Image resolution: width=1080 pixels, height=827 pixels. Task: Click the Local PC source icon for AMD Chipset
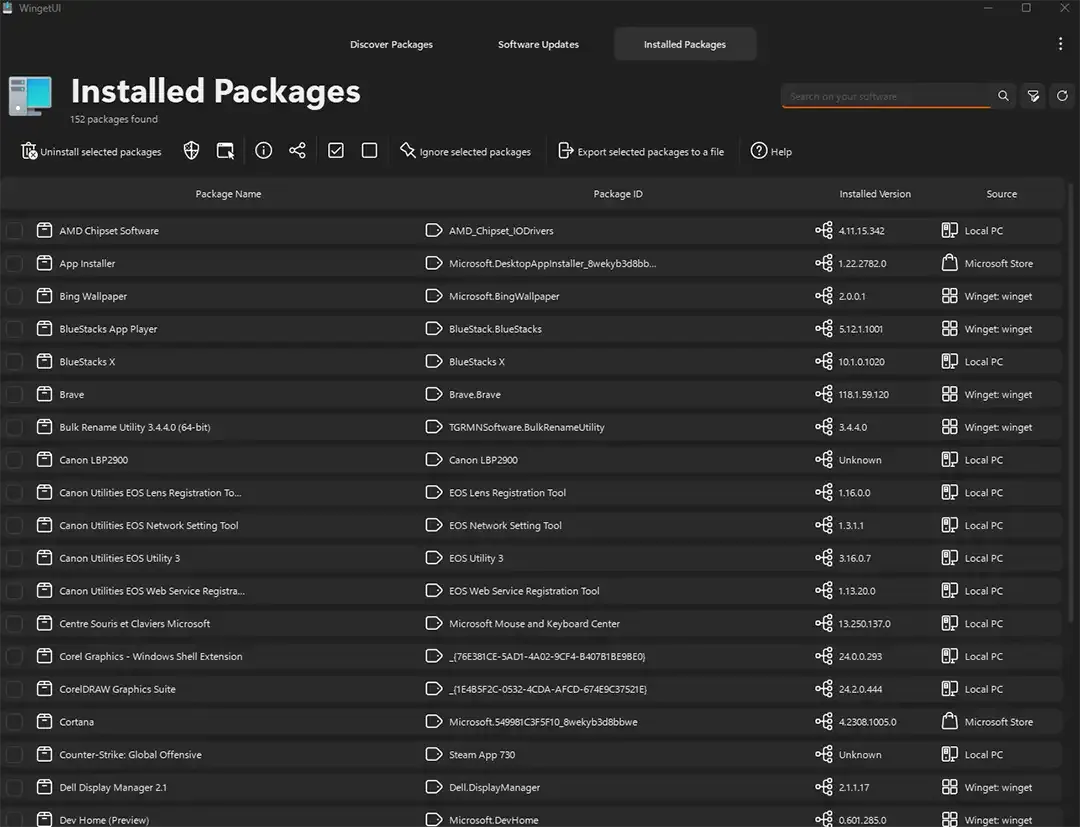coord(949,230)
